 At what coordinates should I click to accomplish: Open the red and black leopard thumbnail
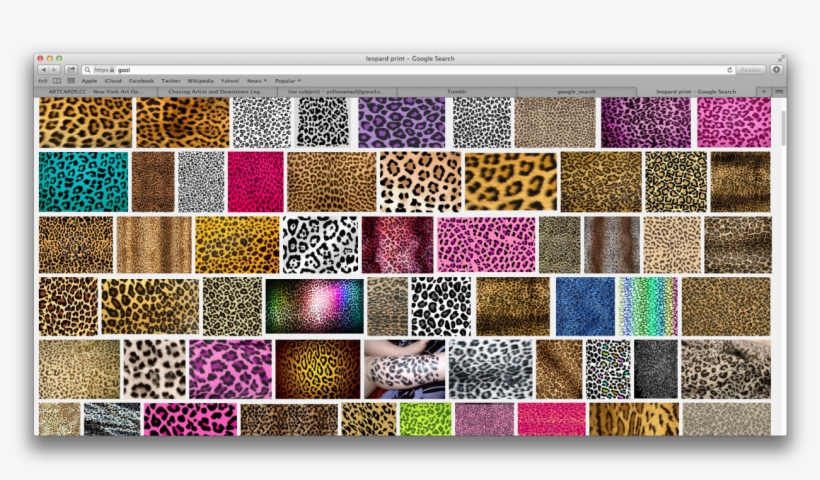pos(397,245)
